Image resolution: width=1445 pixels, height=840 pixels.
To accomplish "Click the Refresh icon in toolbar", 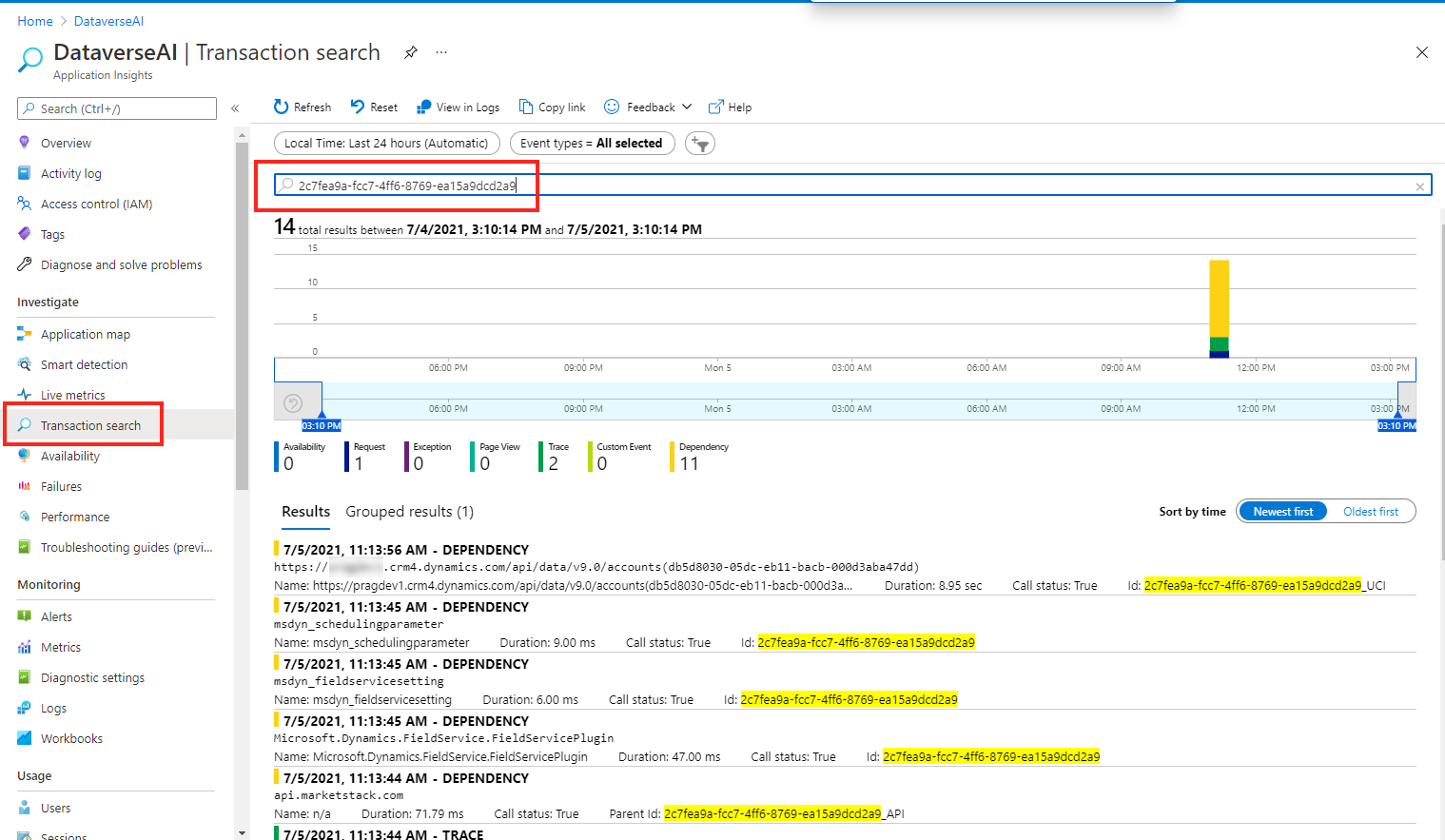I will point(281,107).
